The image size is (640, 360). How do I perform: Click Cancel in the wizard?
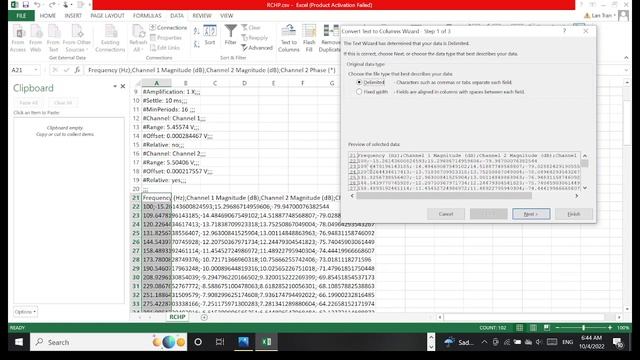click(446, 214)
